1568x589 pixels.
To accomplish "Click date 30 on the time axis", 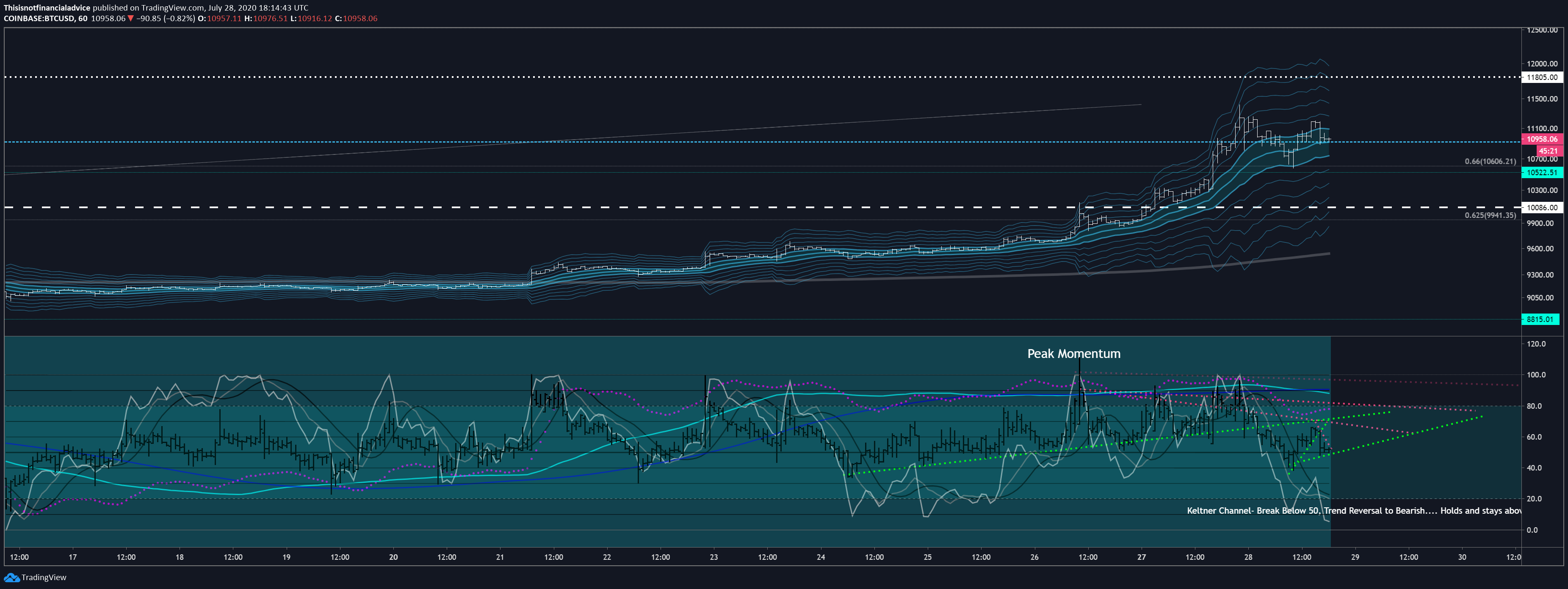I will (x=1462, y=557).
